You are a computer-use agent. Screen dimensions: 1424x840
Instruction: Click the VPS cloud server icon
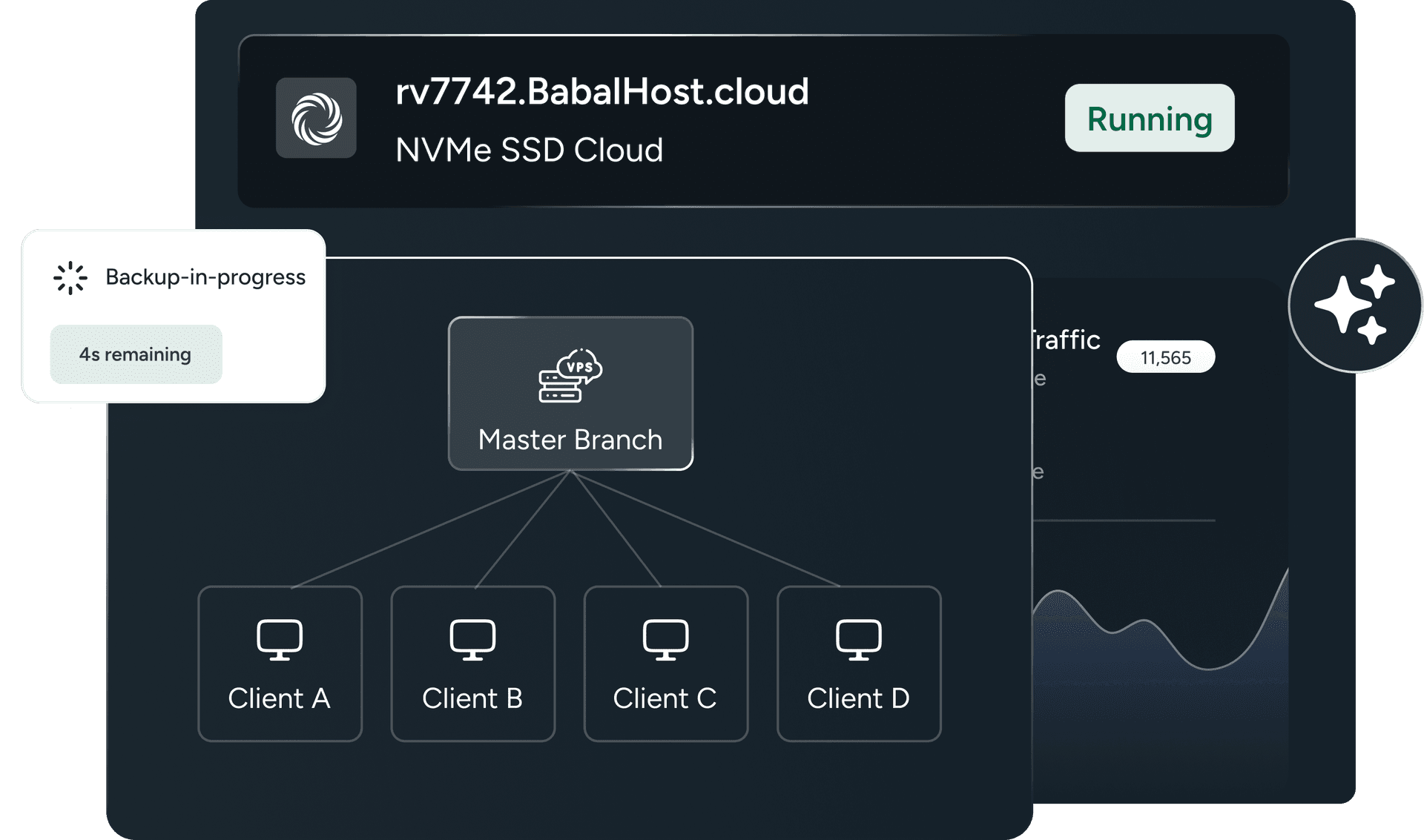(x=570, y=375)
